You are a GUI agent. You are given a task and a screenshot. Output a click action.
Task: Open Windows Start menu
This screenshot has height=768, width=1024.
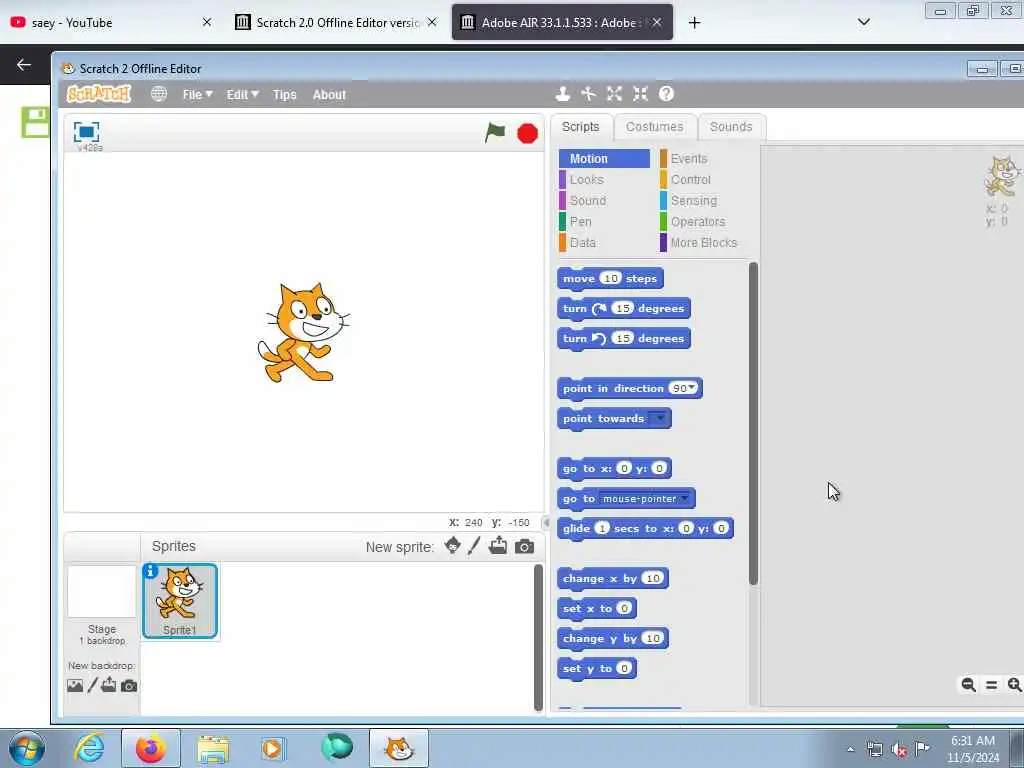click(x=27, y=749)
